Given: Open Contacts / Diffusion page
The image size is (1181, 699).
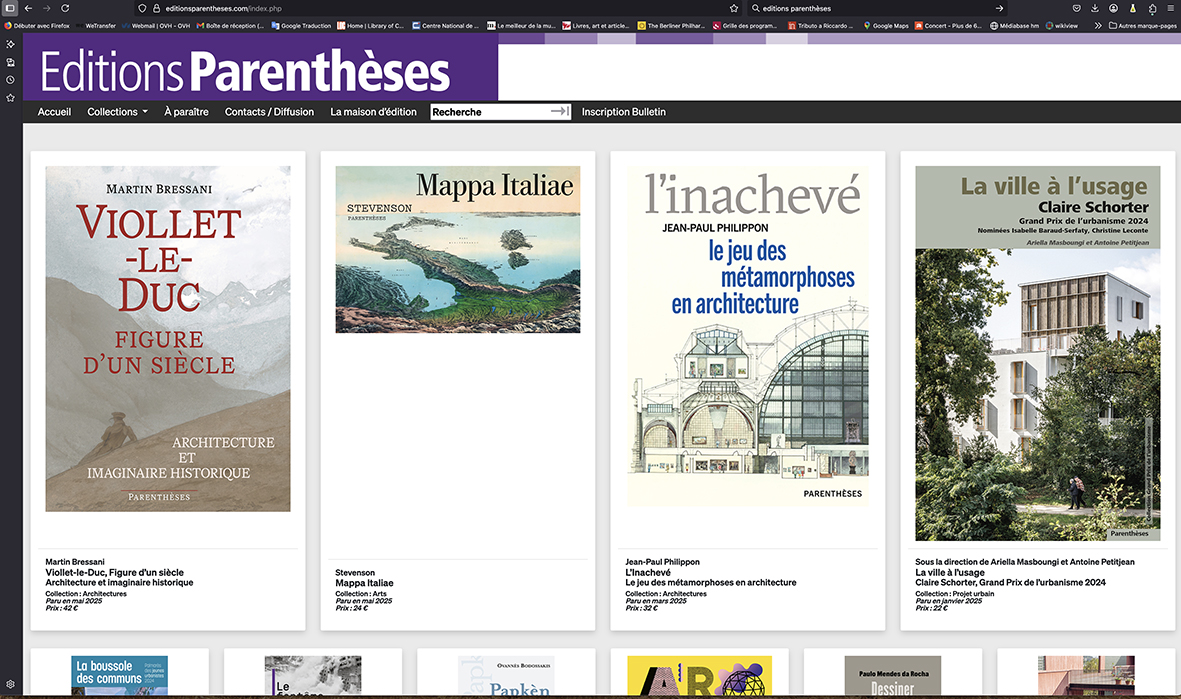Looking at the screenshot, I should (x=269, y=111).
